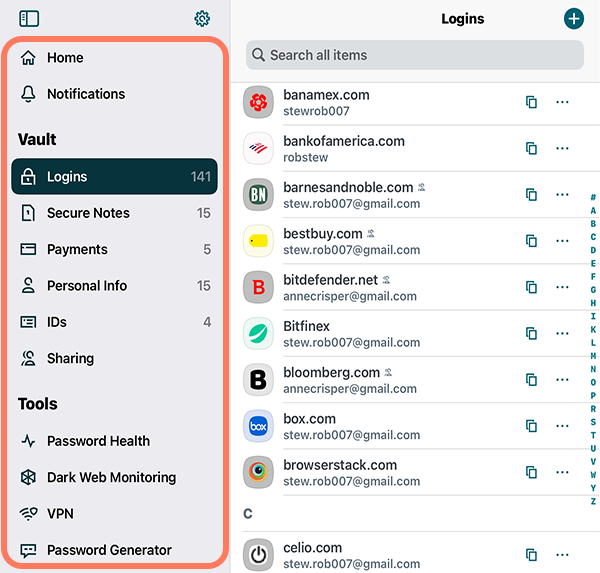The height and width of the screenshot is (573, 600).
Task: Open Payments section
Action: [x=114, y=249]
